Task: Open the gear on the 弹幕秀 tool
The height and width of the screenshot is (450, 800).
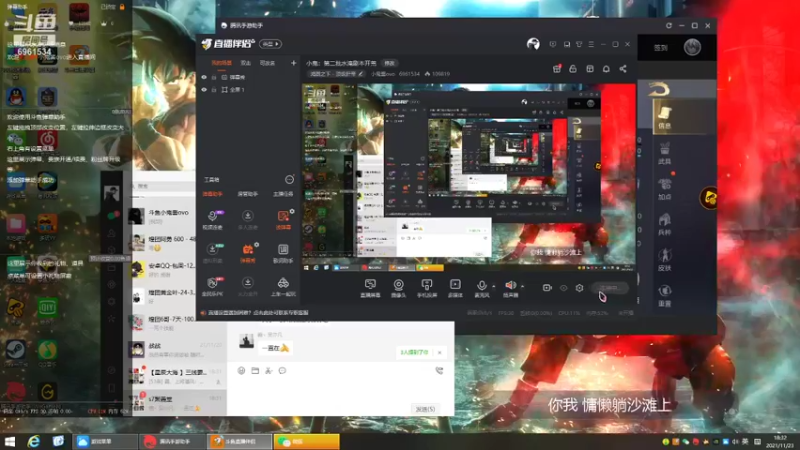Action: 257,245
